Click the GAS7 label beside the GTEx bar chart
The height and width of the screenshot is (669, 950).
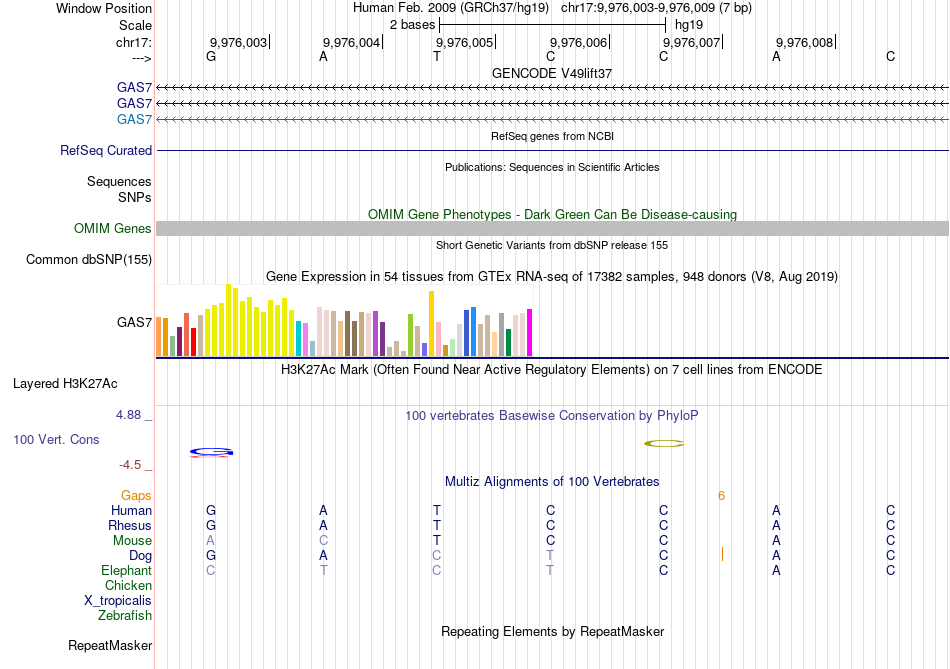(x=135, y=322)
